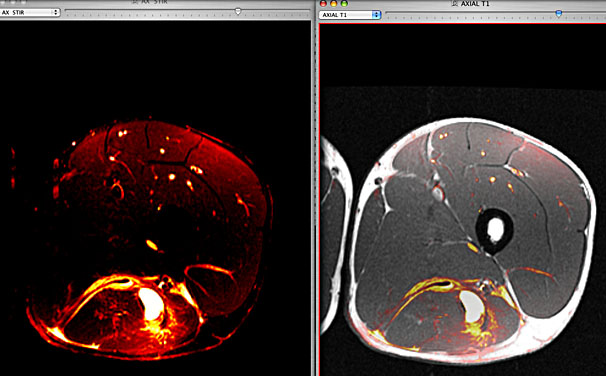The image size is (606, 376).
Task: Click the bright fluid collection in the STIR image
Action: pos(152,304)
